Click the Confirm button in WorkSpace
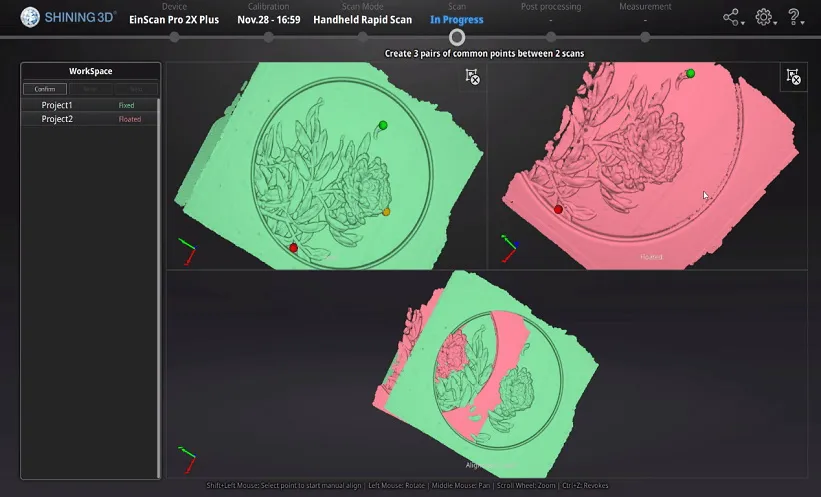821x497 pixels. (44, 89)
